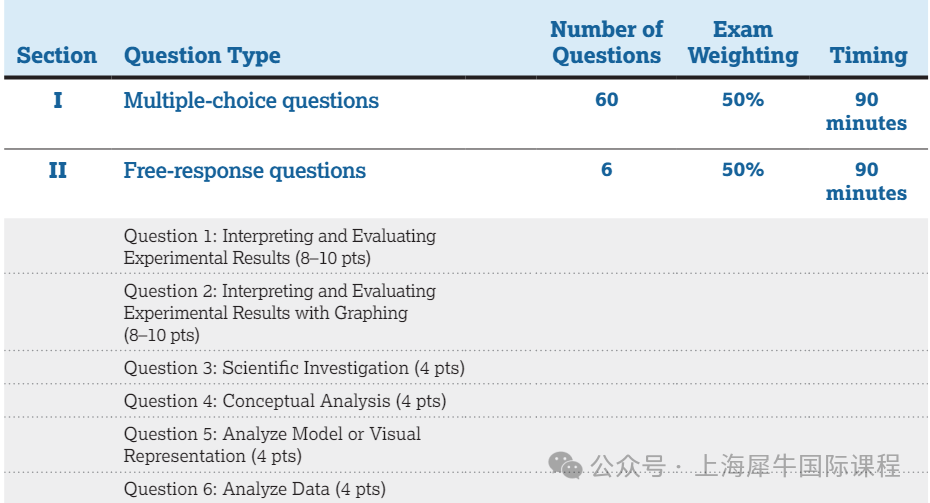Click the Free-response questions row label
Viewport: 930px width, 503px height.
click(x=244, y=171)
